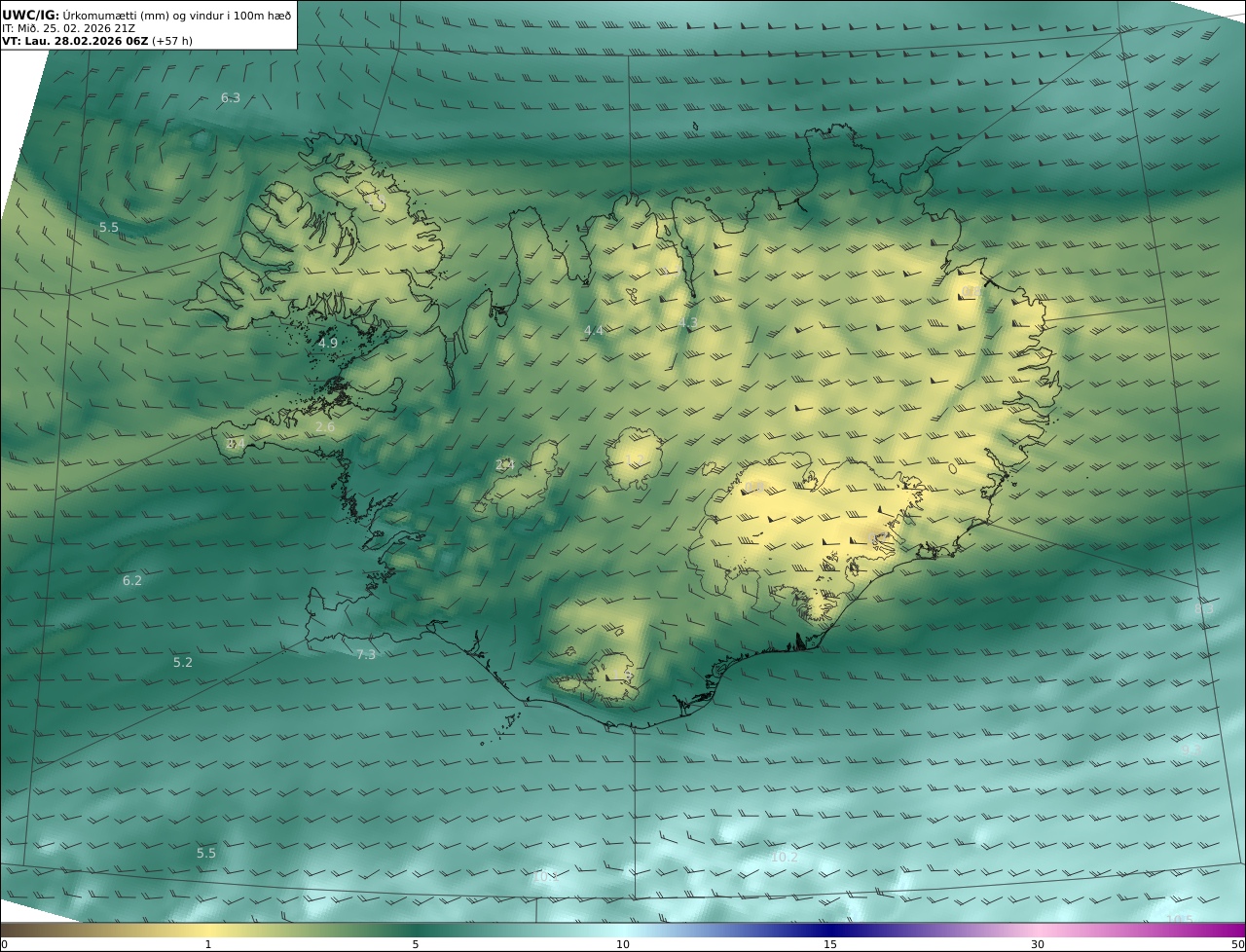Click the 10.5 label at the bottom right
This screenshot has height=952, width=1246.
click(1179, 919)
